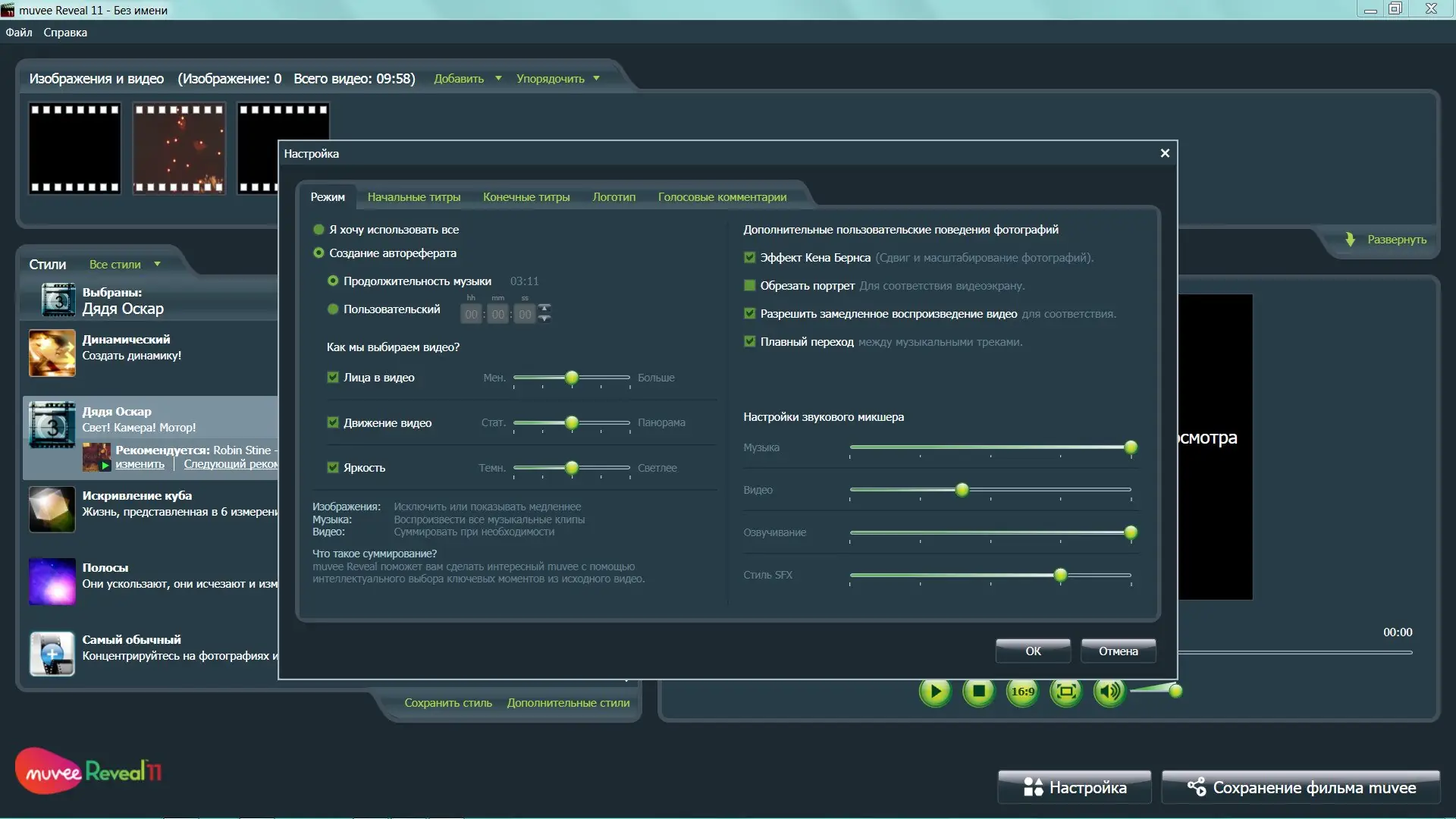Screen dimensions: 1456x819
Task: Click the Развернуть expand arrow
Action: [1350, 240]
